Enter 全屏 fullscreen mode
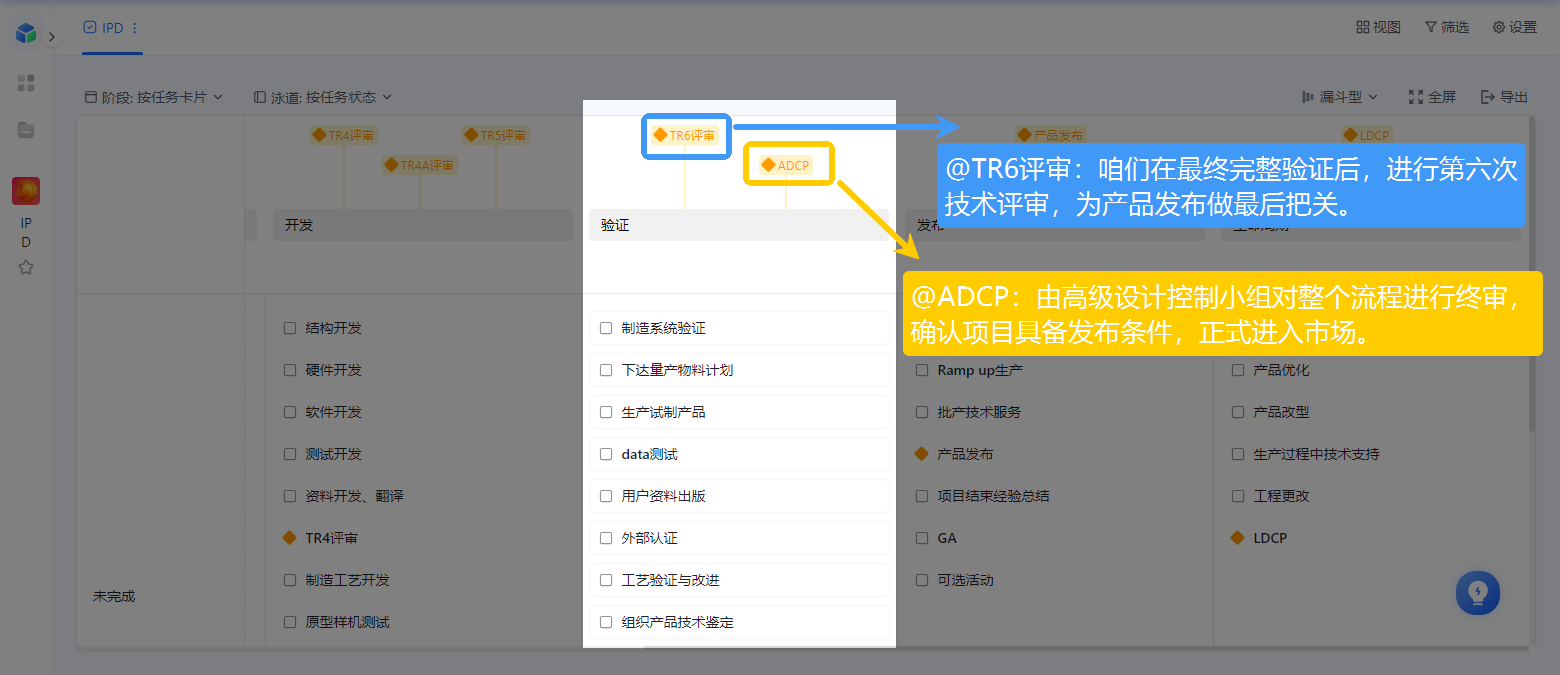Viewport: 1560px width, 675px height. click(x=1432, y=97)
